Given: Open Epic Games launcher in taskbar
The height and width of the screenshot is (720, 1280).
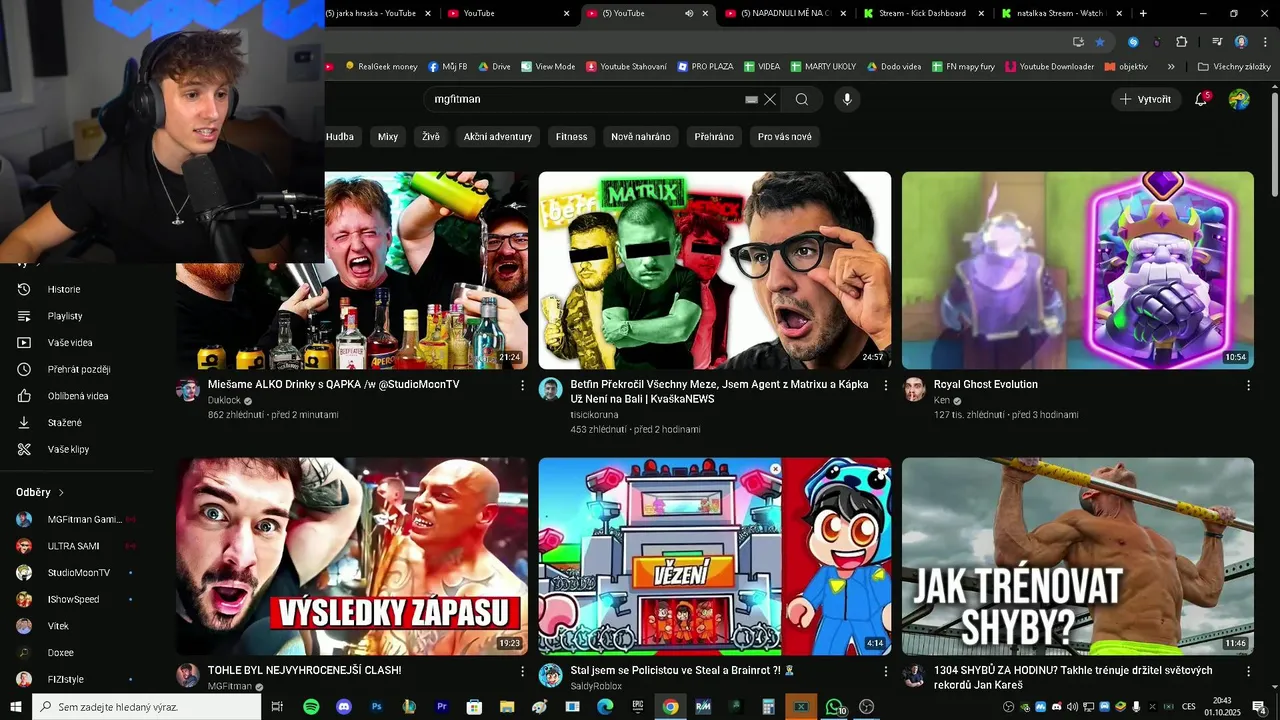Looking at the screenshot, I should 638,707.
